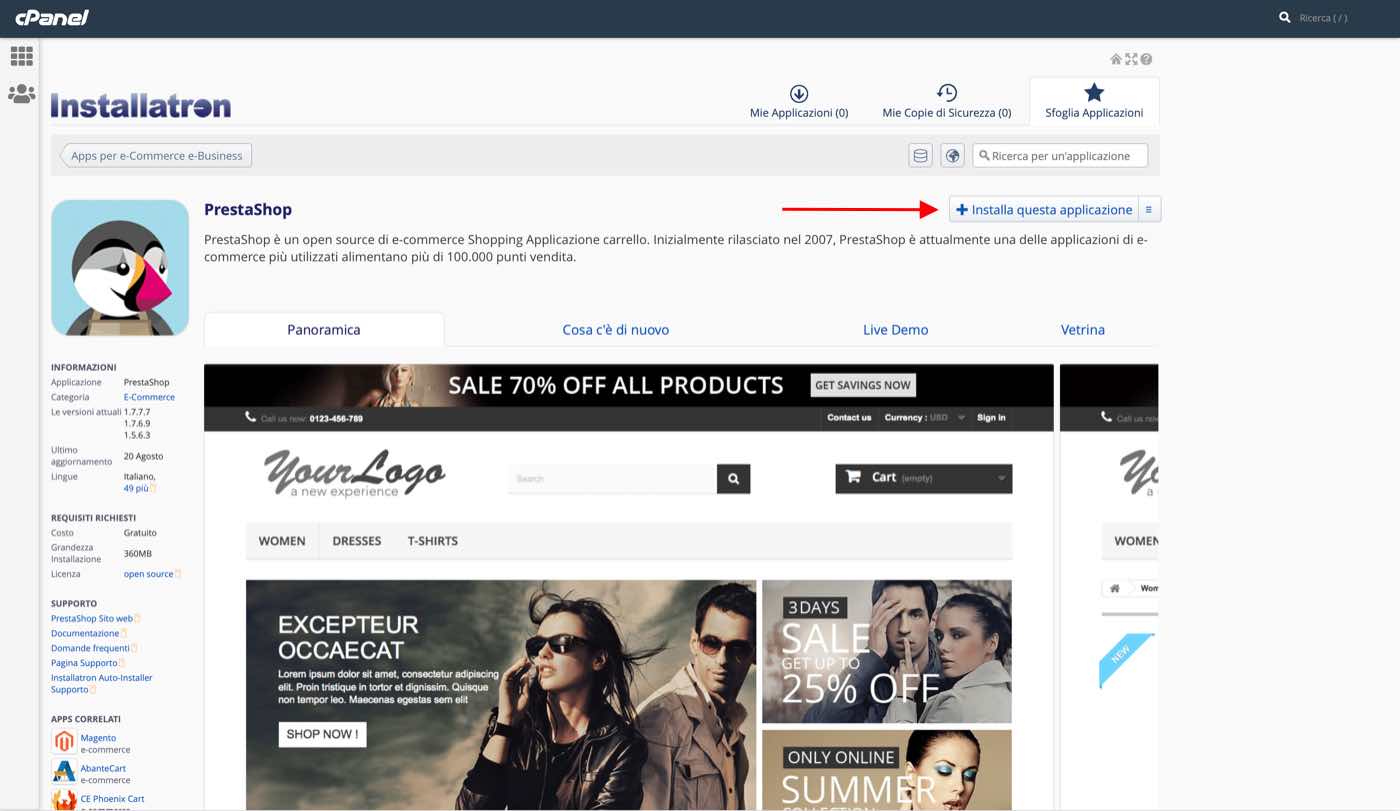The width and height of the screenshot is (1400, 811).
Task: Switch to the Live Demo tab
Action: [896, 329]
